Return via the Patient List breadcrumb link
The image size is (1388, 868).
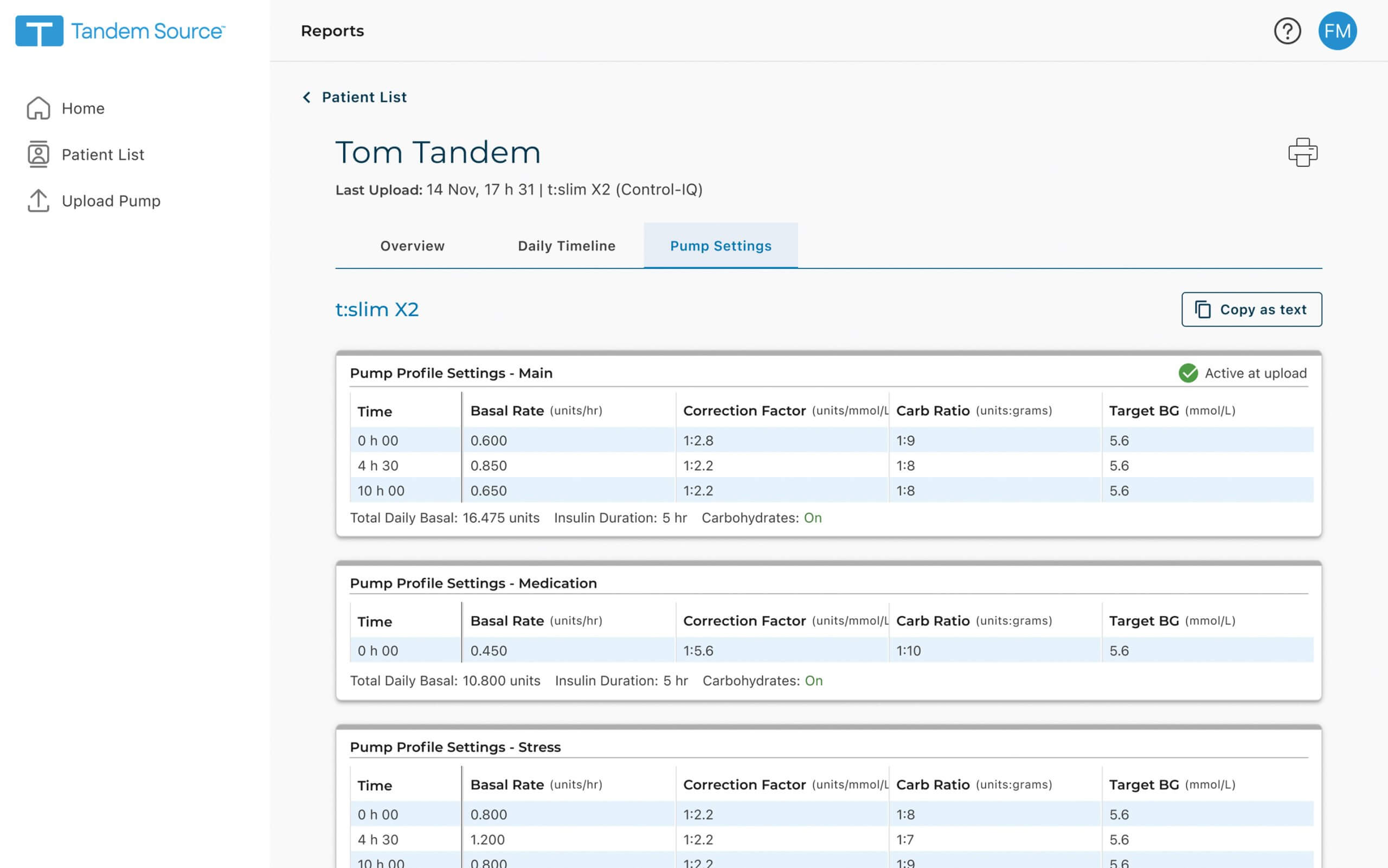pyautogui.click(x=364, y=97)
